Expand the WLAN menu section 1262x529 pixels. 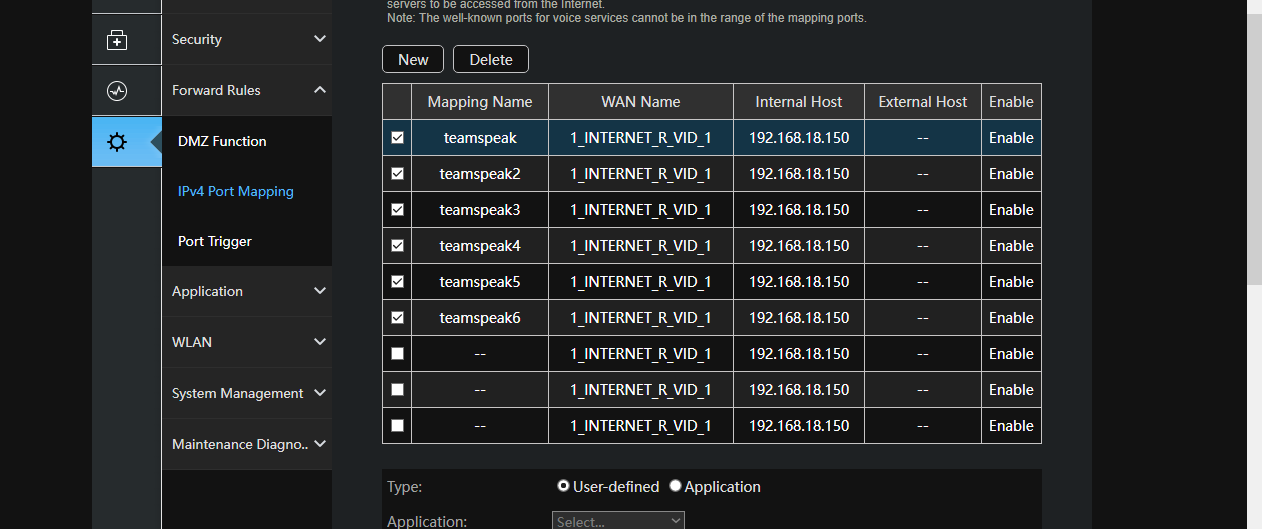click(246, 342)
